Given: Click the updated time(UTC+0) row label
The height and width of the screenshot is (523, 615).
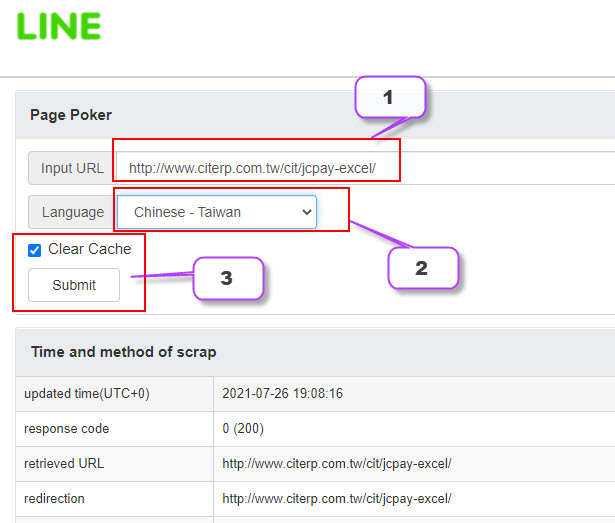Looking at the screenshot, I should pyautogui.click(x=87, y=394).
